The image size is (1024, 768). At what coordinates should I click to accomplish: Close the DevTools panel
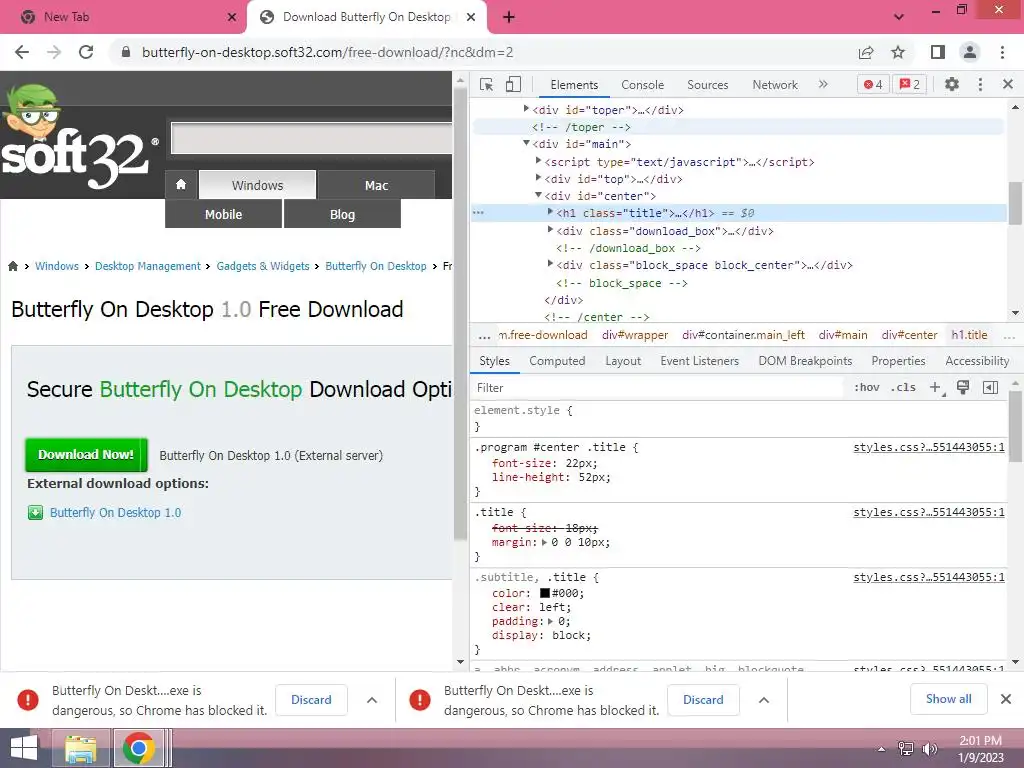(x=1007, y=84)
